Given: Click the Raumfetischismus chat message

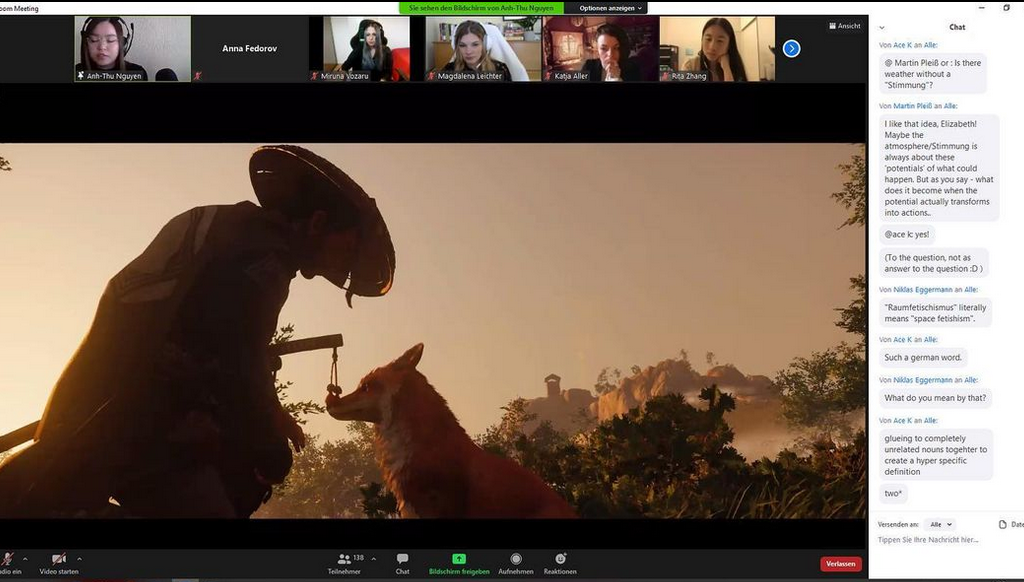Looking at the screenshot, I should [935, 313].
